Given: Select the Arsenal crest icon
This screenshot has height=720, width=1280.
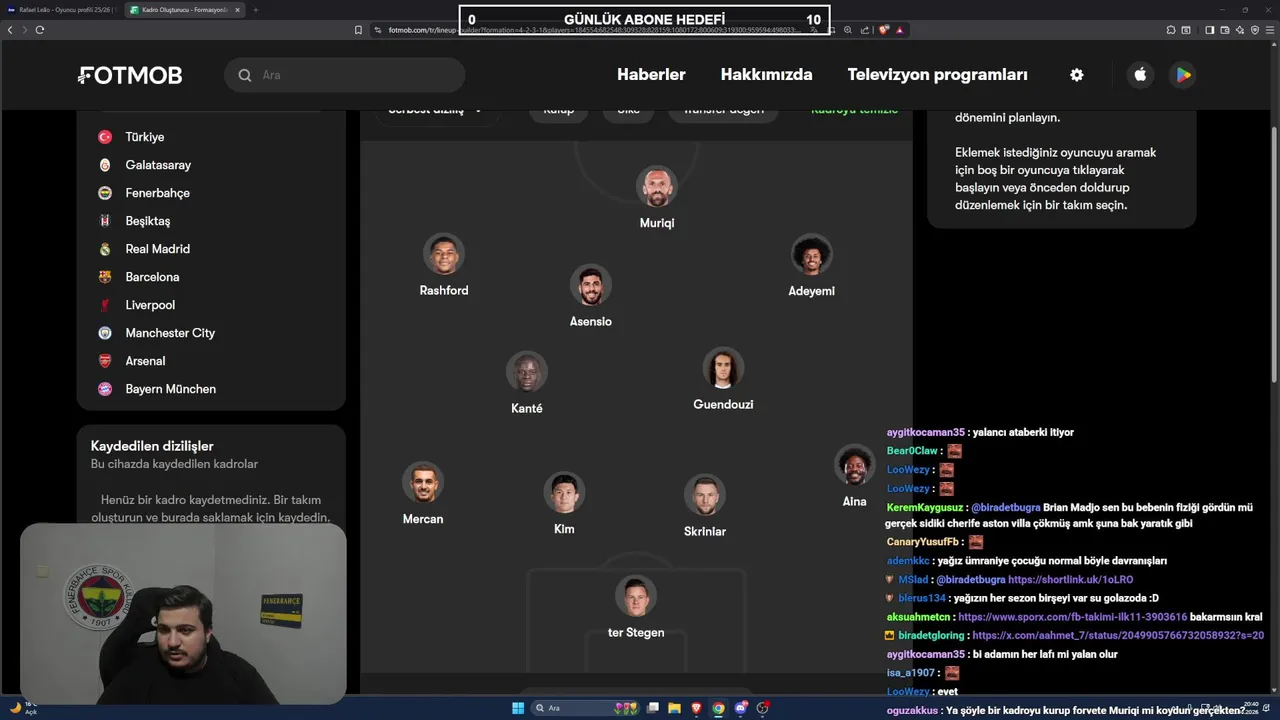Looking at the screenshot, I should [x=105, y=361].
